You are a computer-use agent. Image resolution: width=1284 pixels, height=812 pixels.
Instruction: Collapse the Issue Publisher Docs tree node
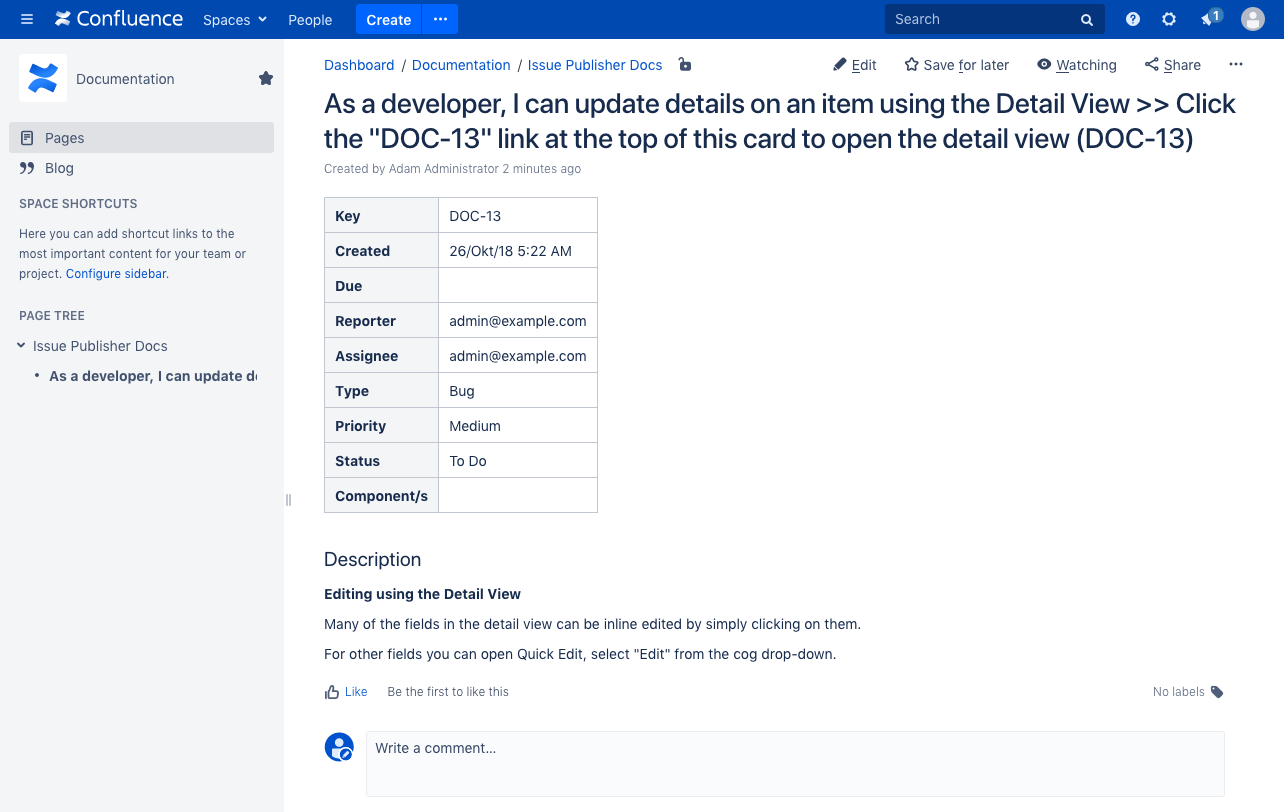pos(21,346)
